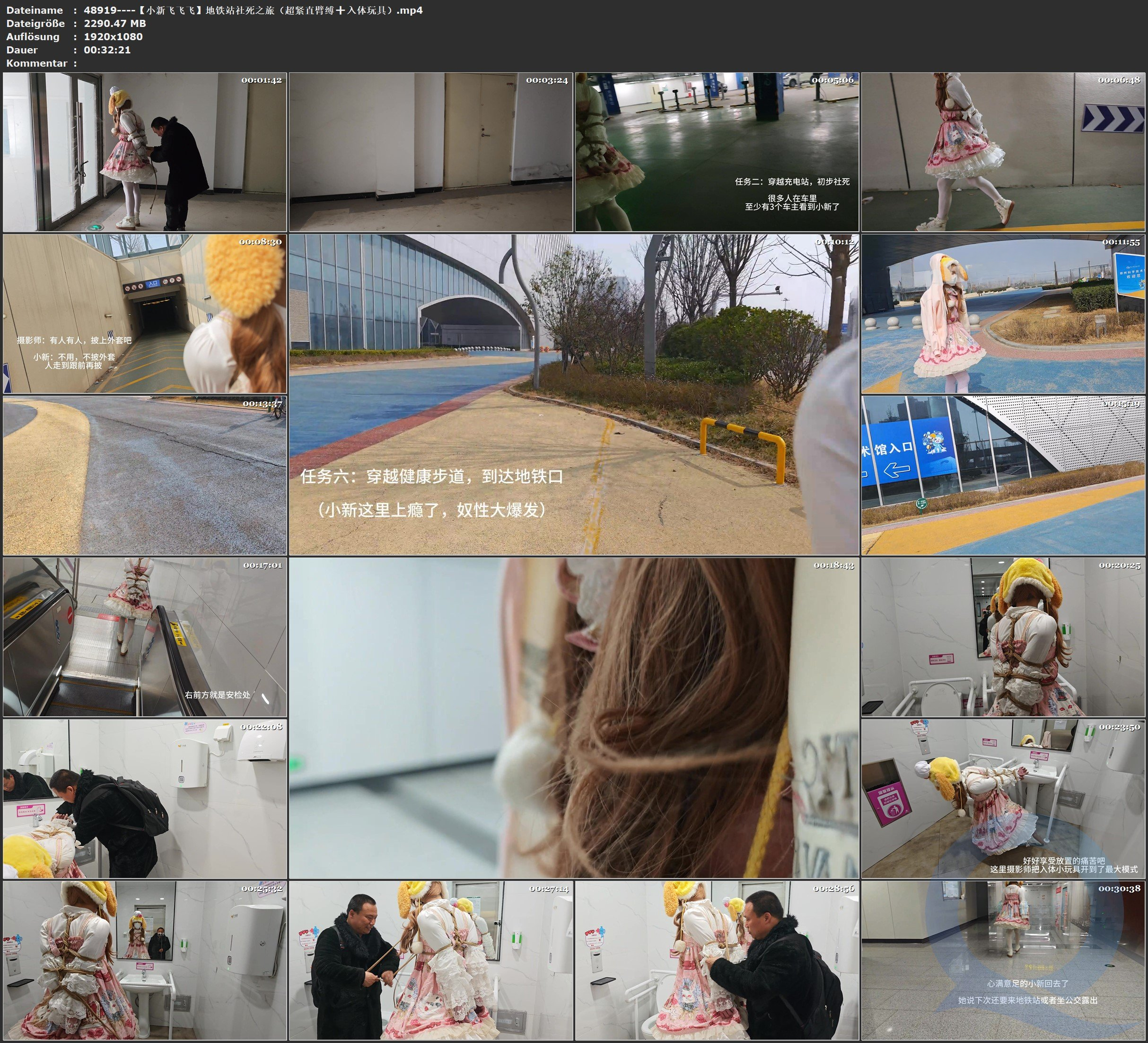
Task: Select the final corridor frame at 00:30:38
Action: coord(1003,960)
